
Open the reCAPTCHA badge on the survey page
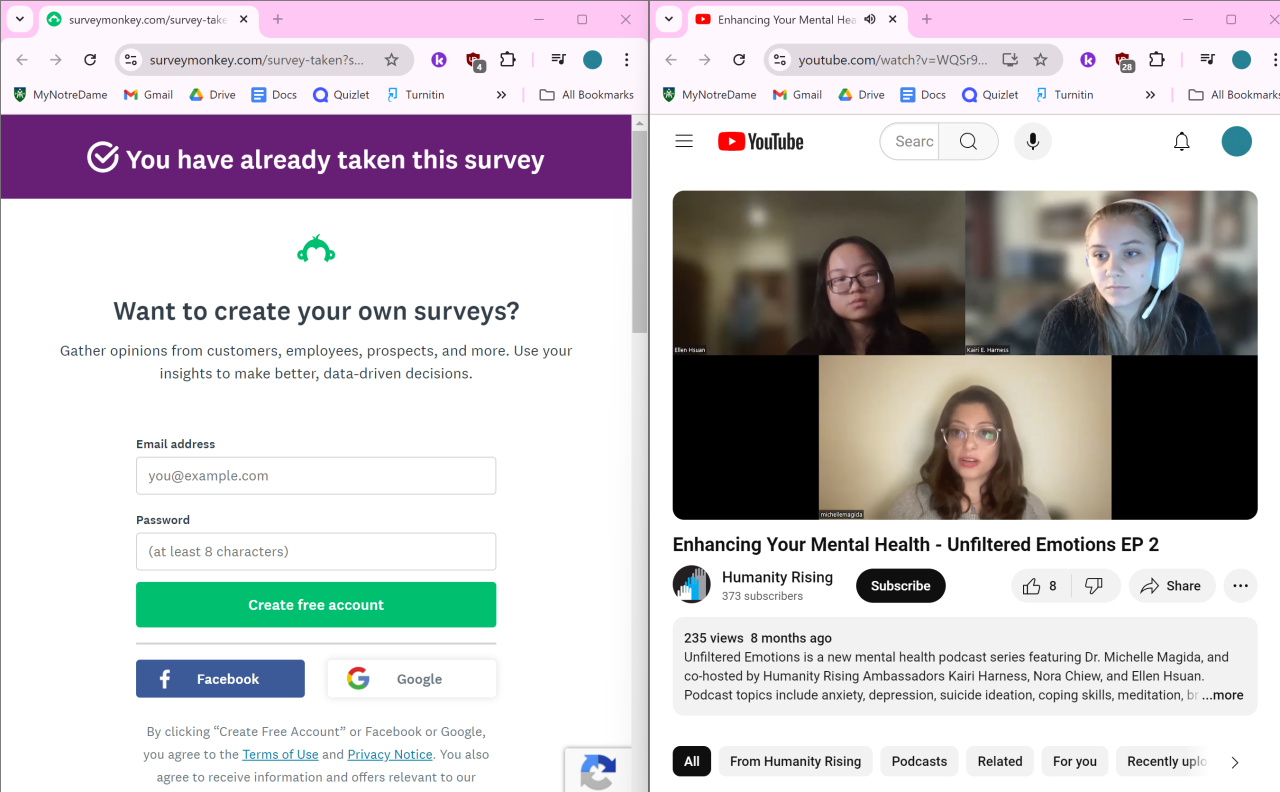point(598,770)
